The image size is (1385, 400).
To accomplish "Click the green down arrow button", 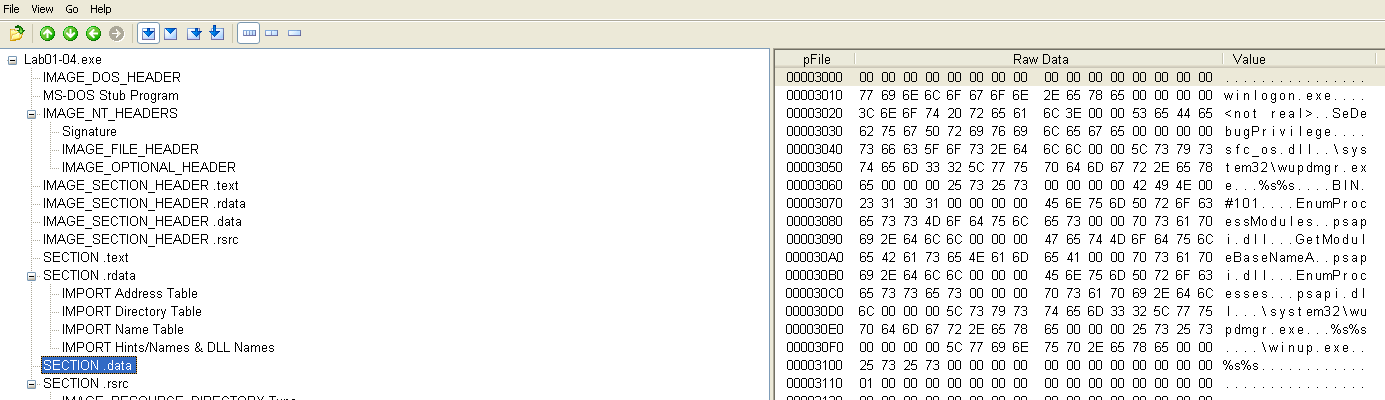I will point(70,33).
